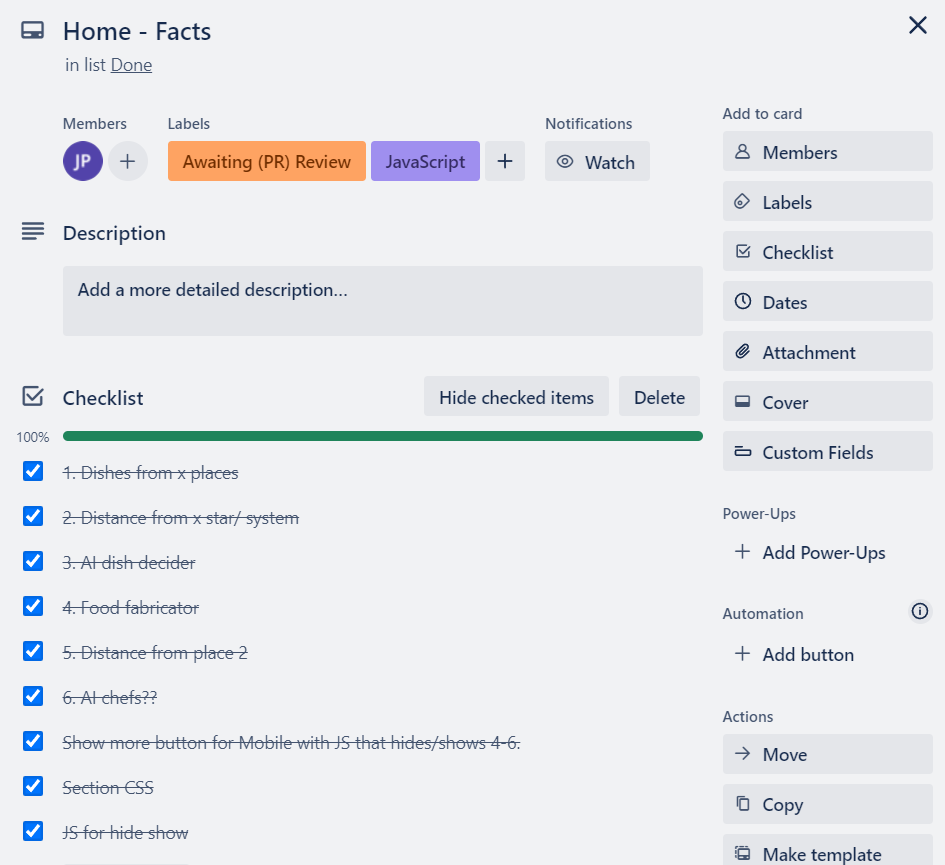Select the JavaScript label
945x865 pixels.
[x=425, y=161]
